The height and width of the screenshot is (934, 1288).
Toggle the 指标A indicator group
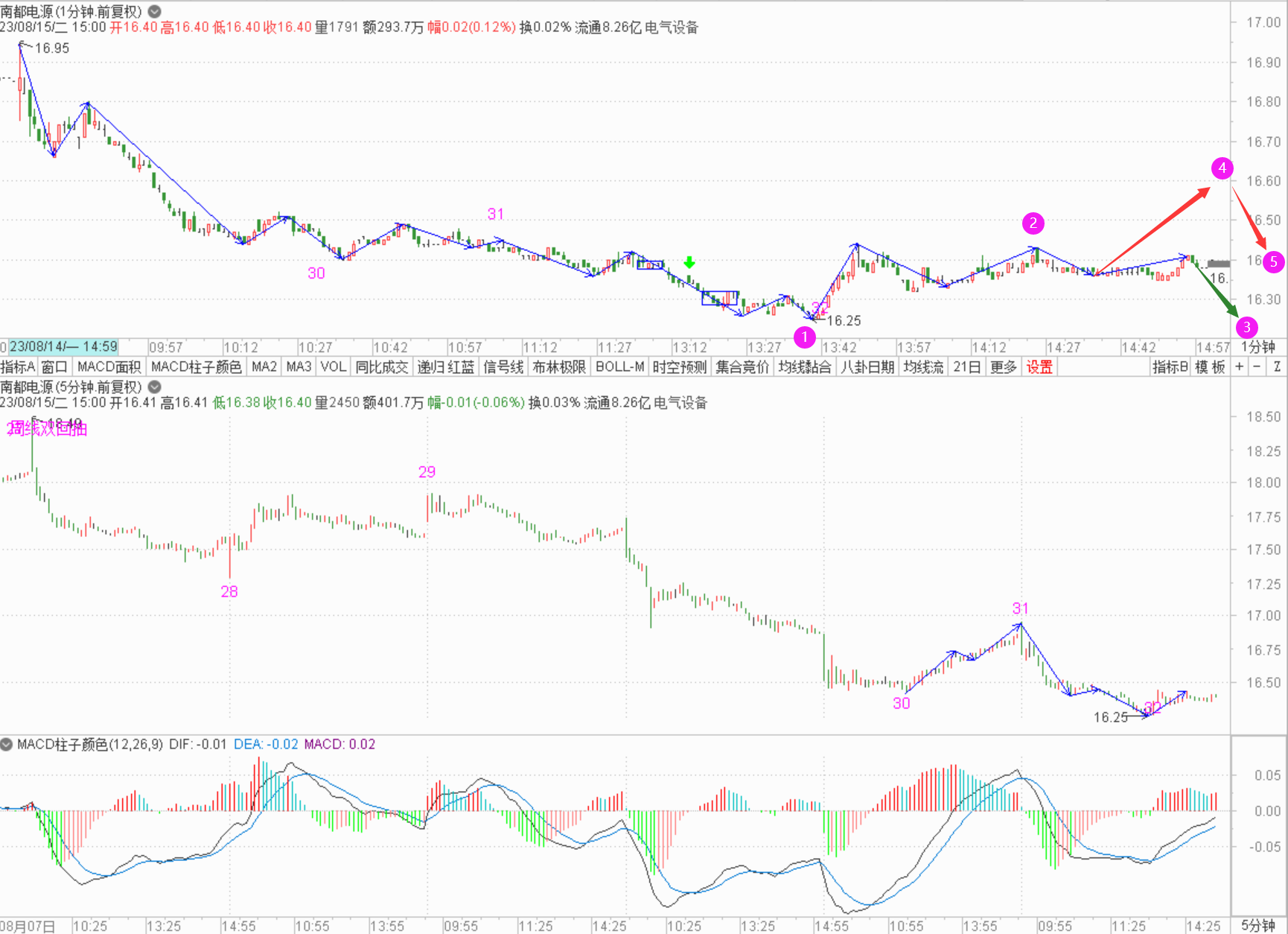(x=18, y=366)
